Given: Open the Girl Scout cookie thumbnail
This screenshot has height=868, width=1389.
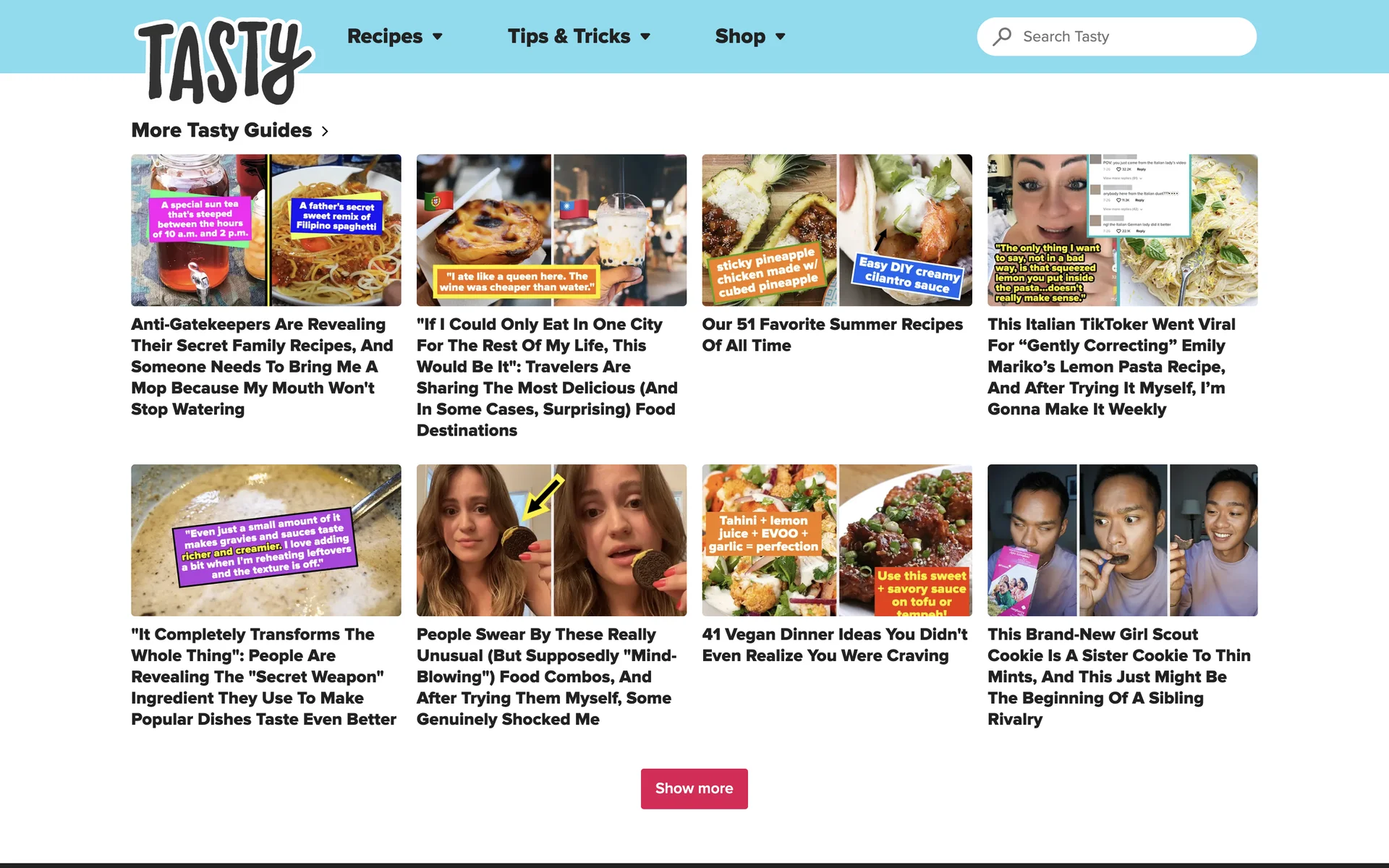Looking at the screenshot, I should coord(1123,540).
